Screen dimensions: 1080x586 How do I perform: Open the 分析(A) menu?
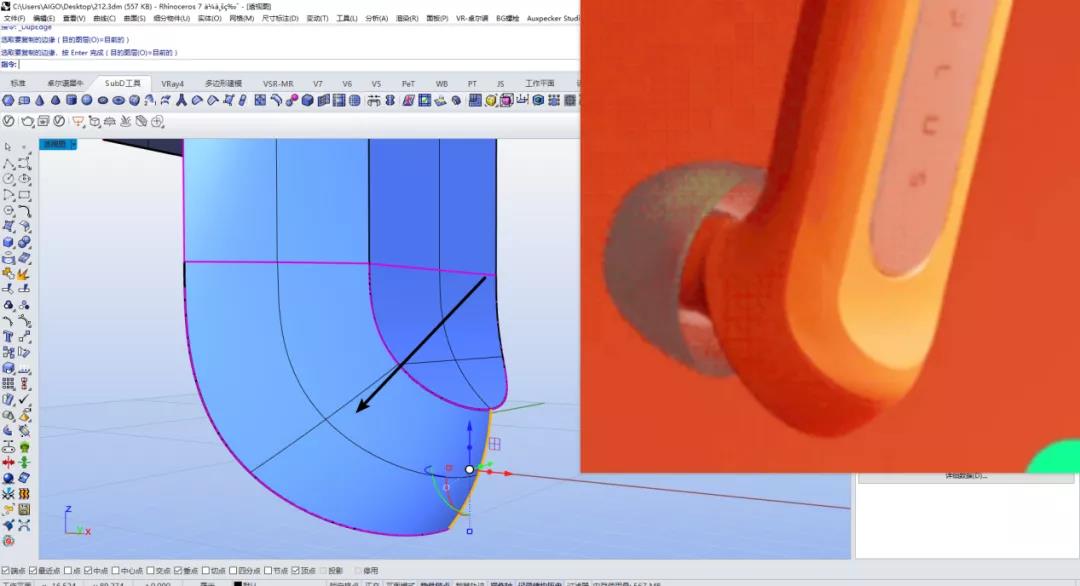(x=376, y=19)
